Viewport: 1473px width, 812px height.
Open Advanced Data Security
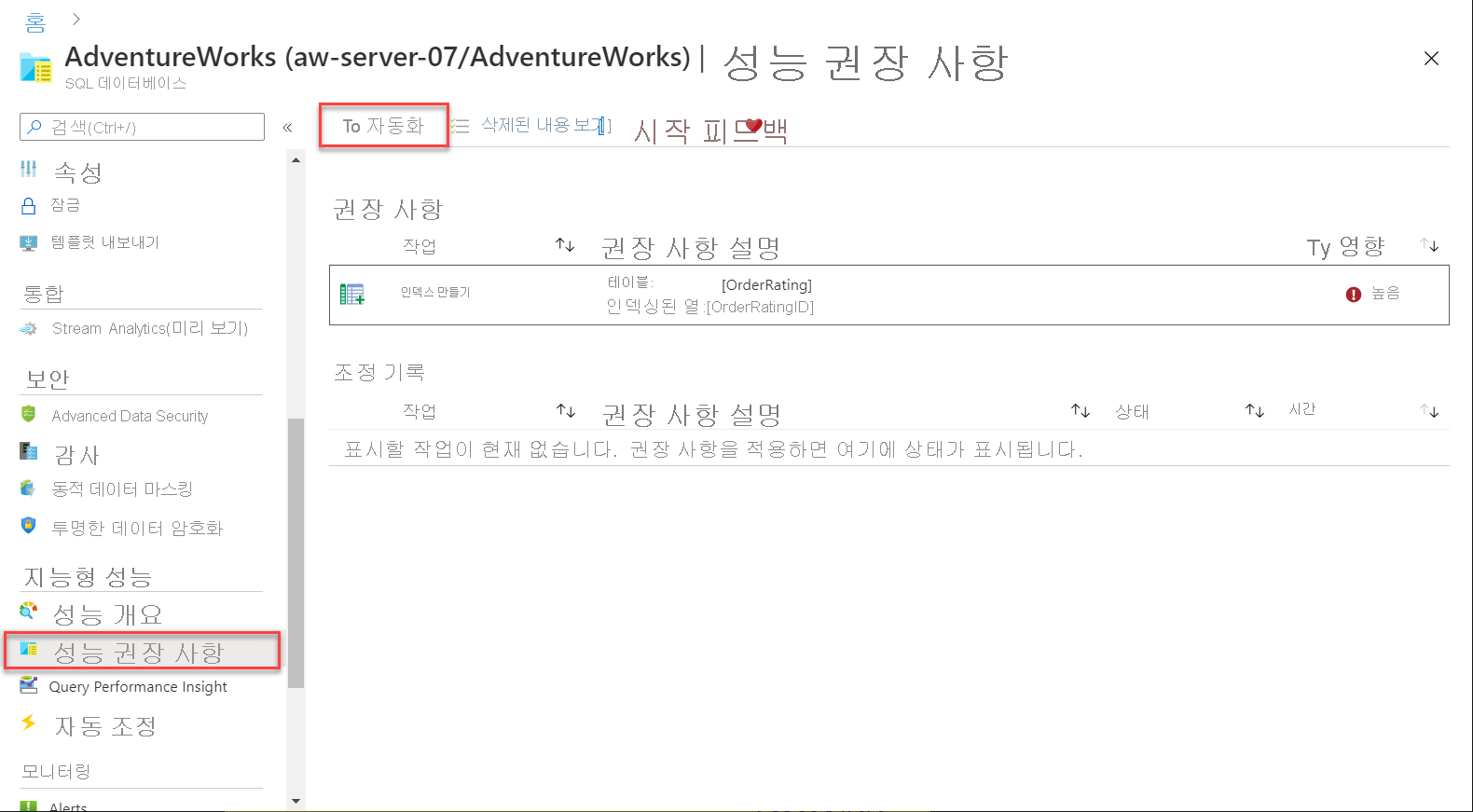130,416
